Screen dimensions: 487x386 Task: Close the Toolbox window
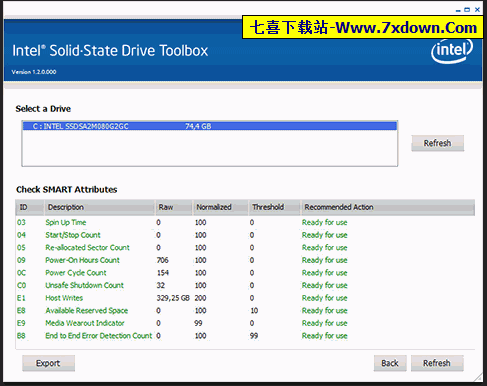477,10
